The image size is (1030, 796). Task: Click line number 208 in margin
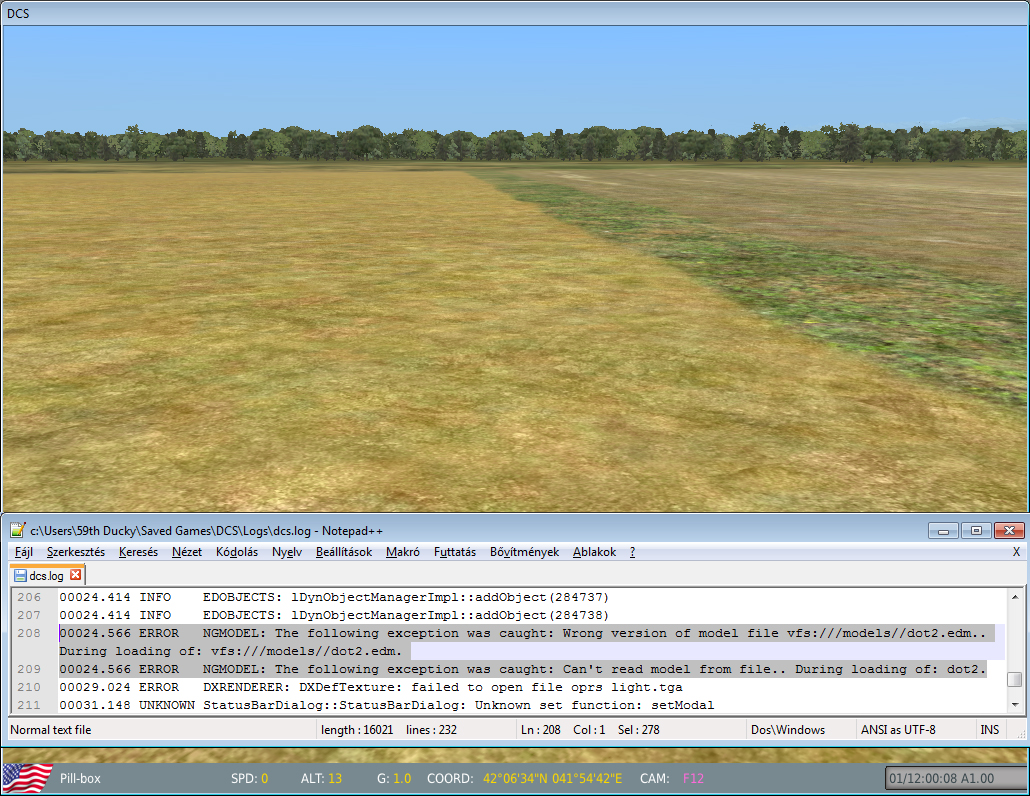pos(29,633)
